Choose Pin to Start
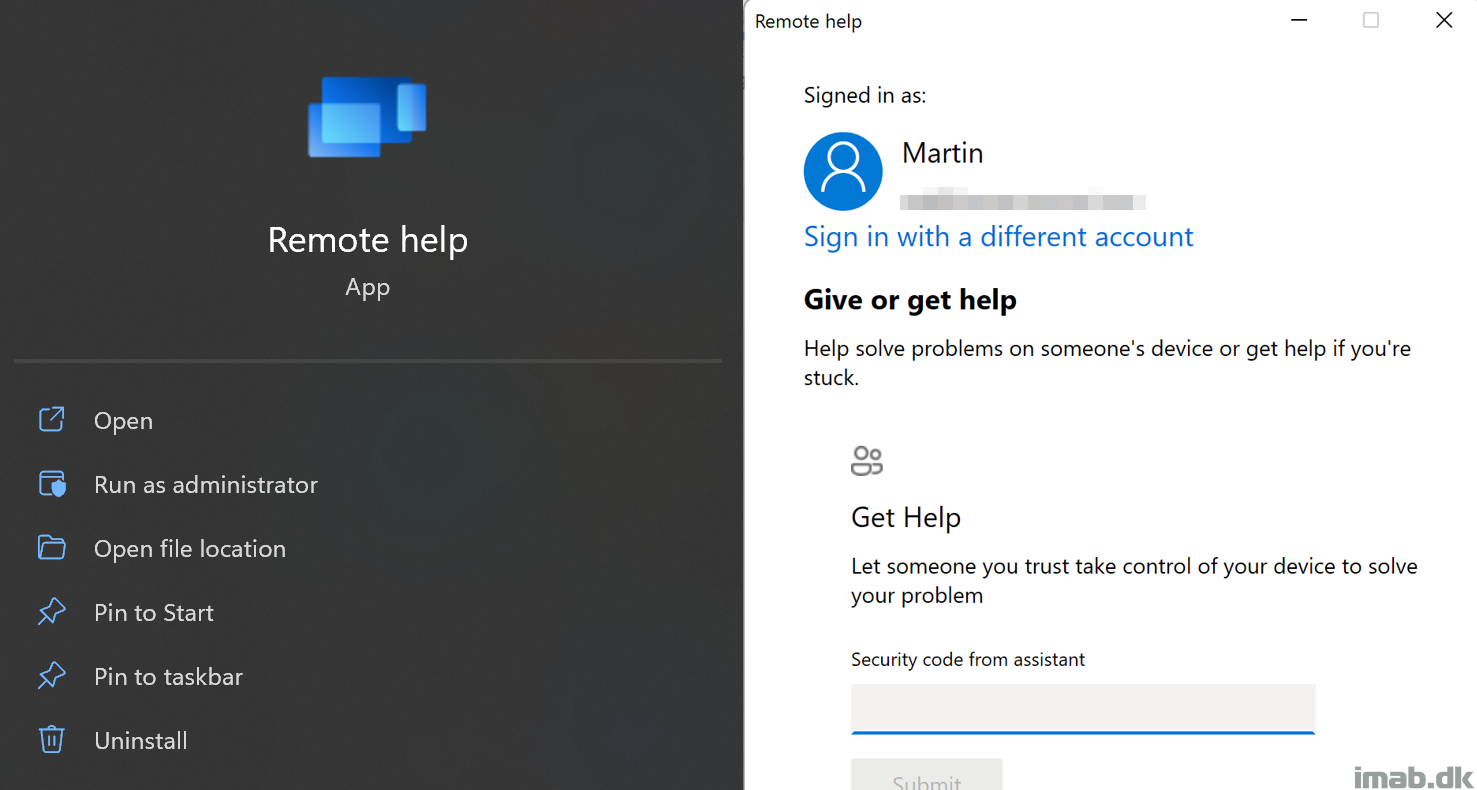 pyautogui.click(x=154, y=613)
